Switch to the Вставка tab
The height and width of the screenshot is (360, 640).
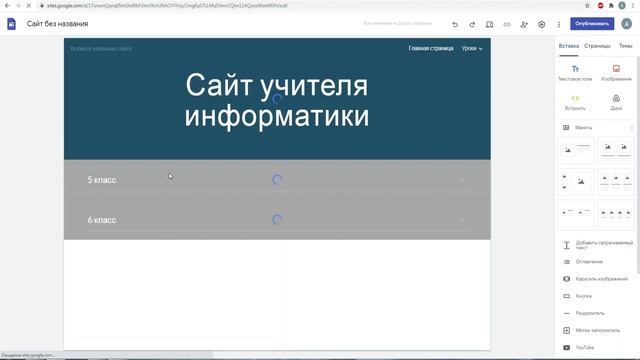pyautogui.click(x=569, y=46)
